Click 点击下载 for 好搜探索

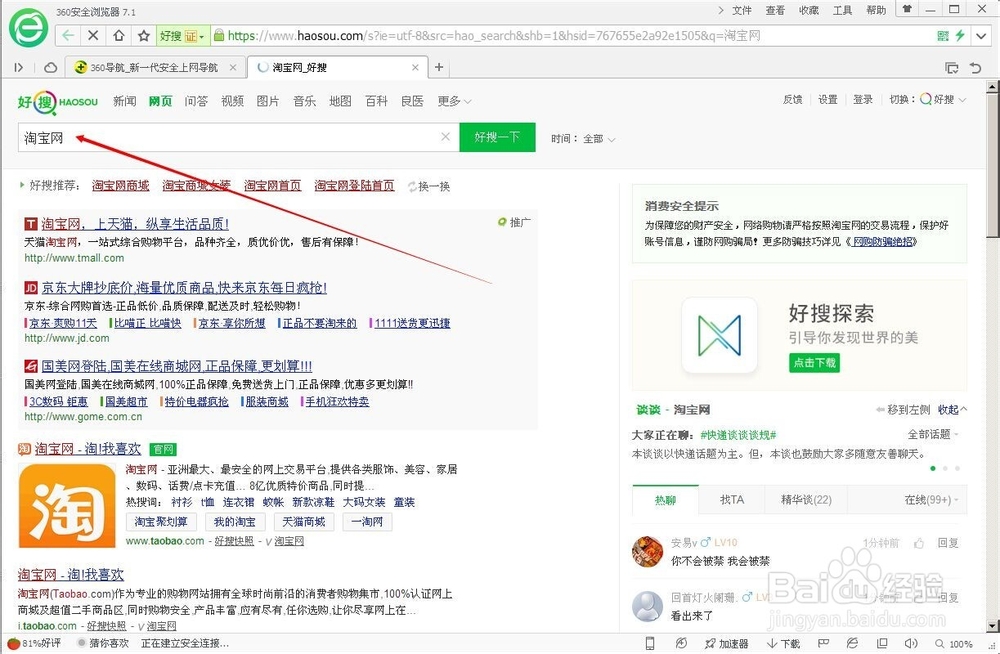point(814,362)
